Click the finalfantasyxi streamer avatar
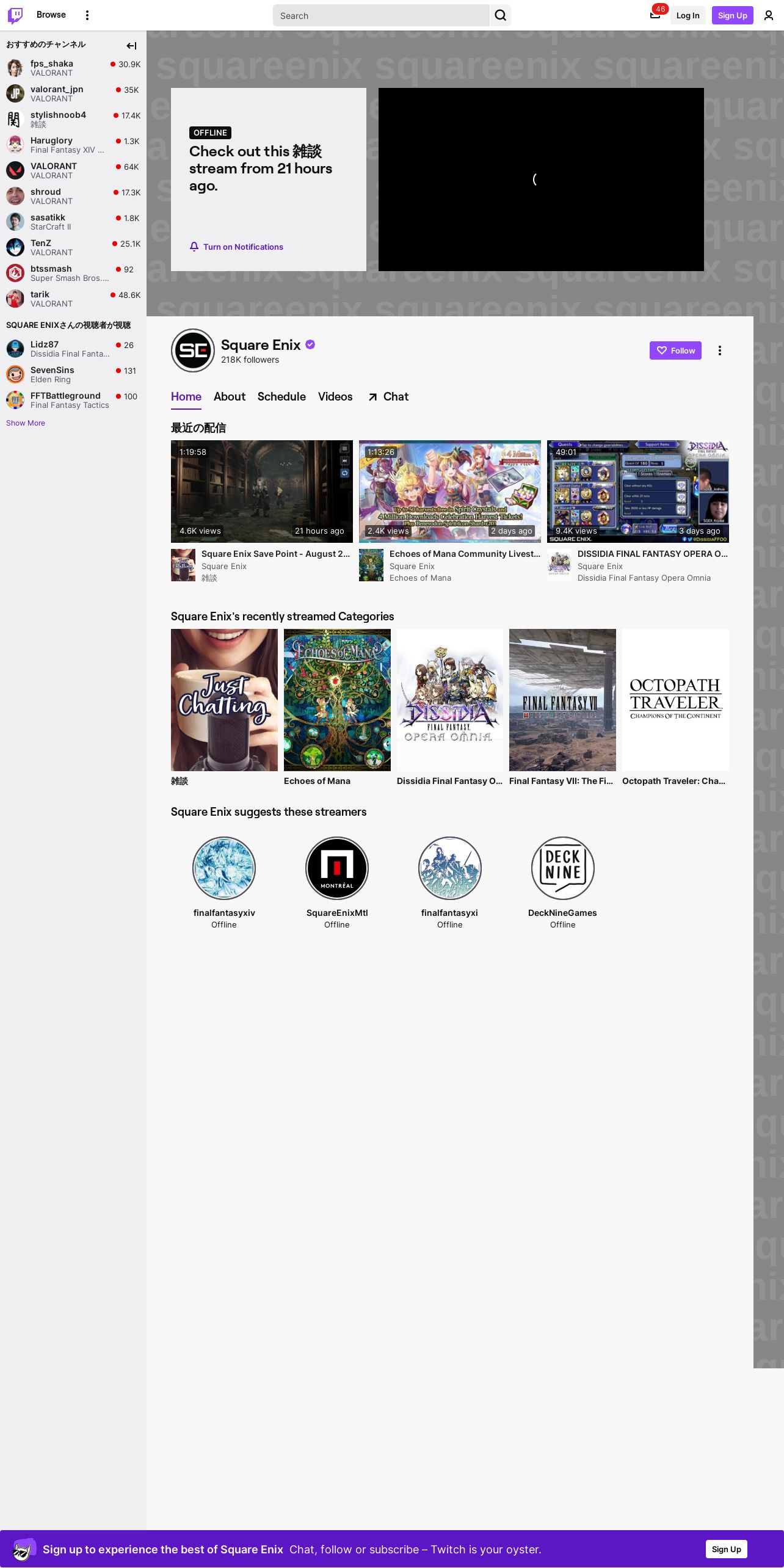The height and width of the screenshot is (1568, 784). (450, 868)
